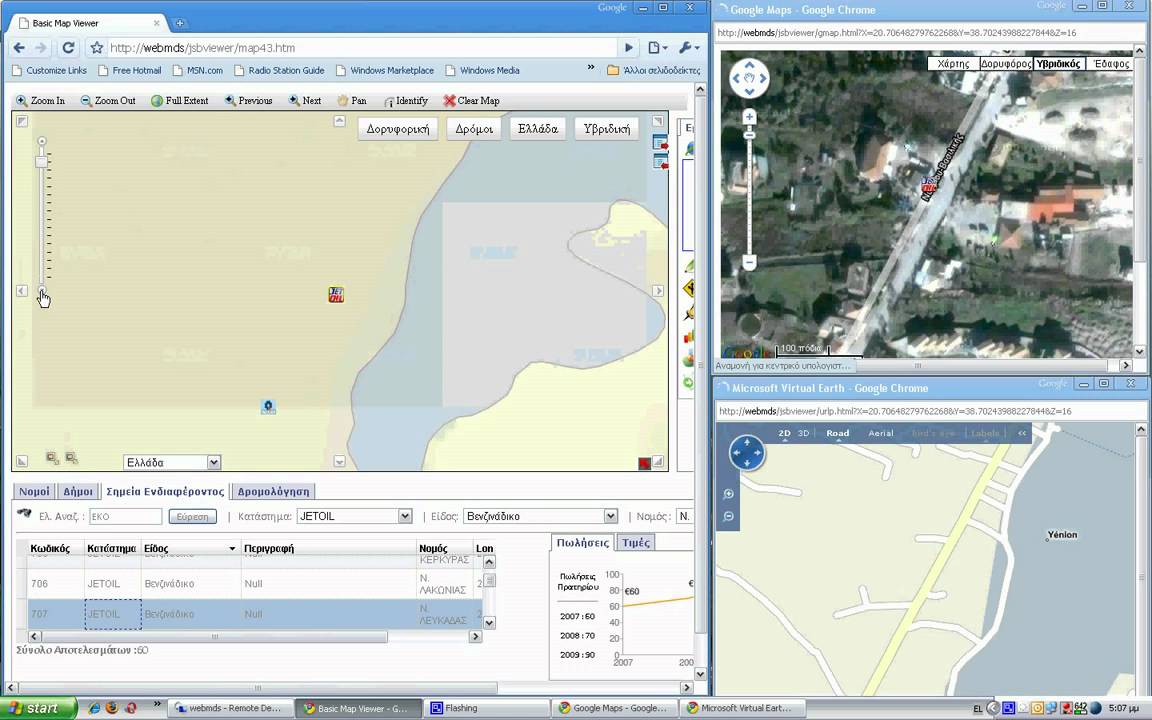This screenshot has height=720, width=1152.
Task: Open the Chrome wrench settings menu
Action: [688, 48]
